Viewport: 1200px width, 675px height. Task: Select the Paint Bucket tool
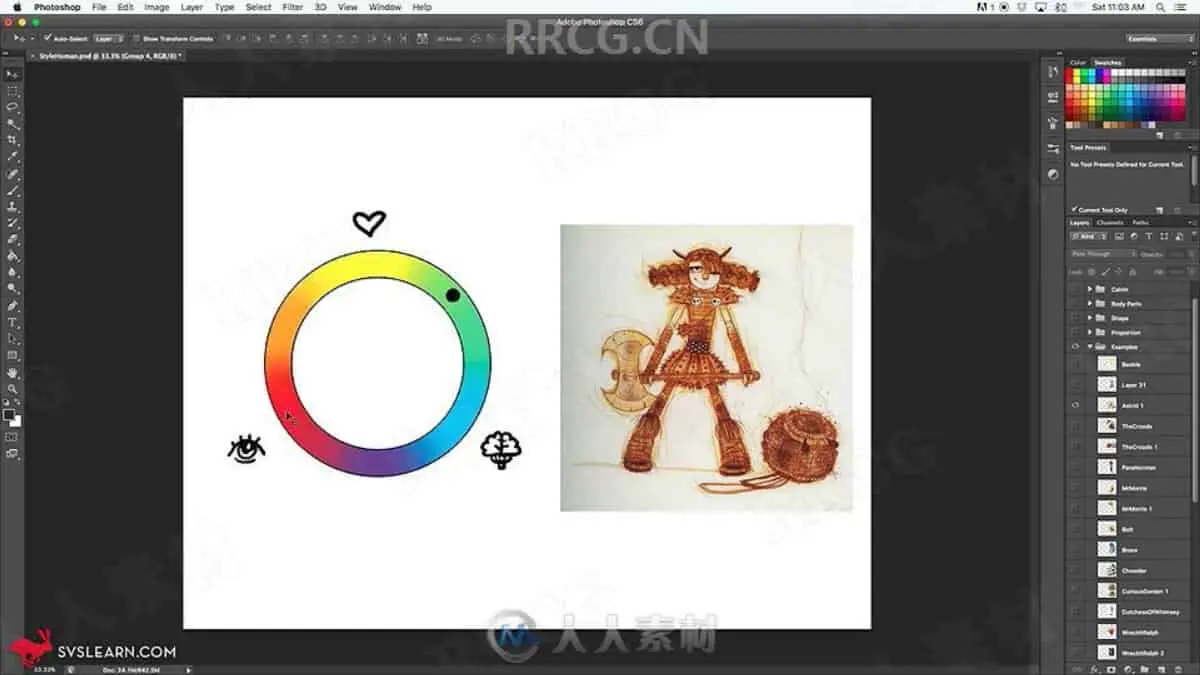coord(13,256)
